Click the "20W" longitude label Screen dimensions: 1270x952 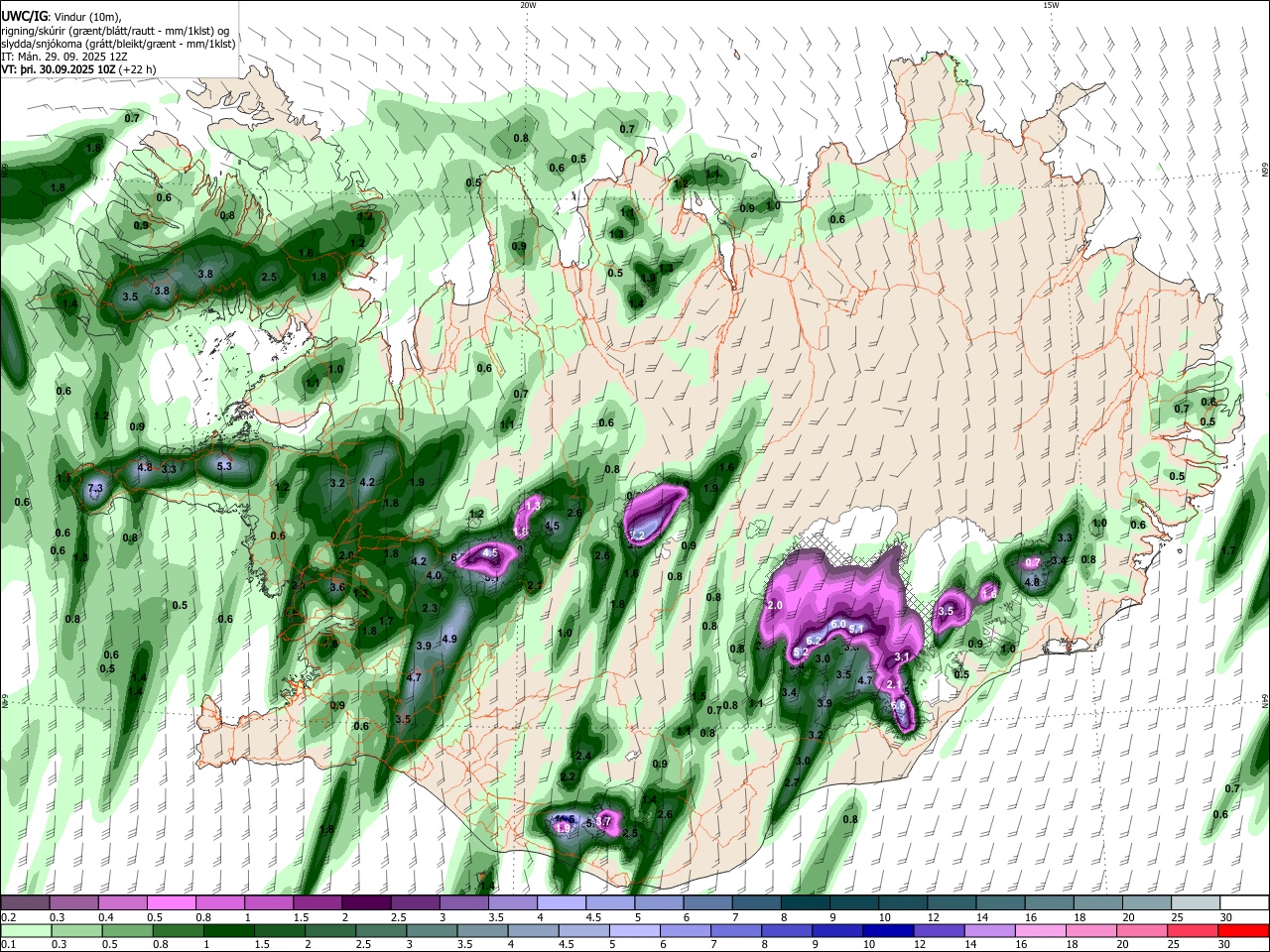coord(528,5)
